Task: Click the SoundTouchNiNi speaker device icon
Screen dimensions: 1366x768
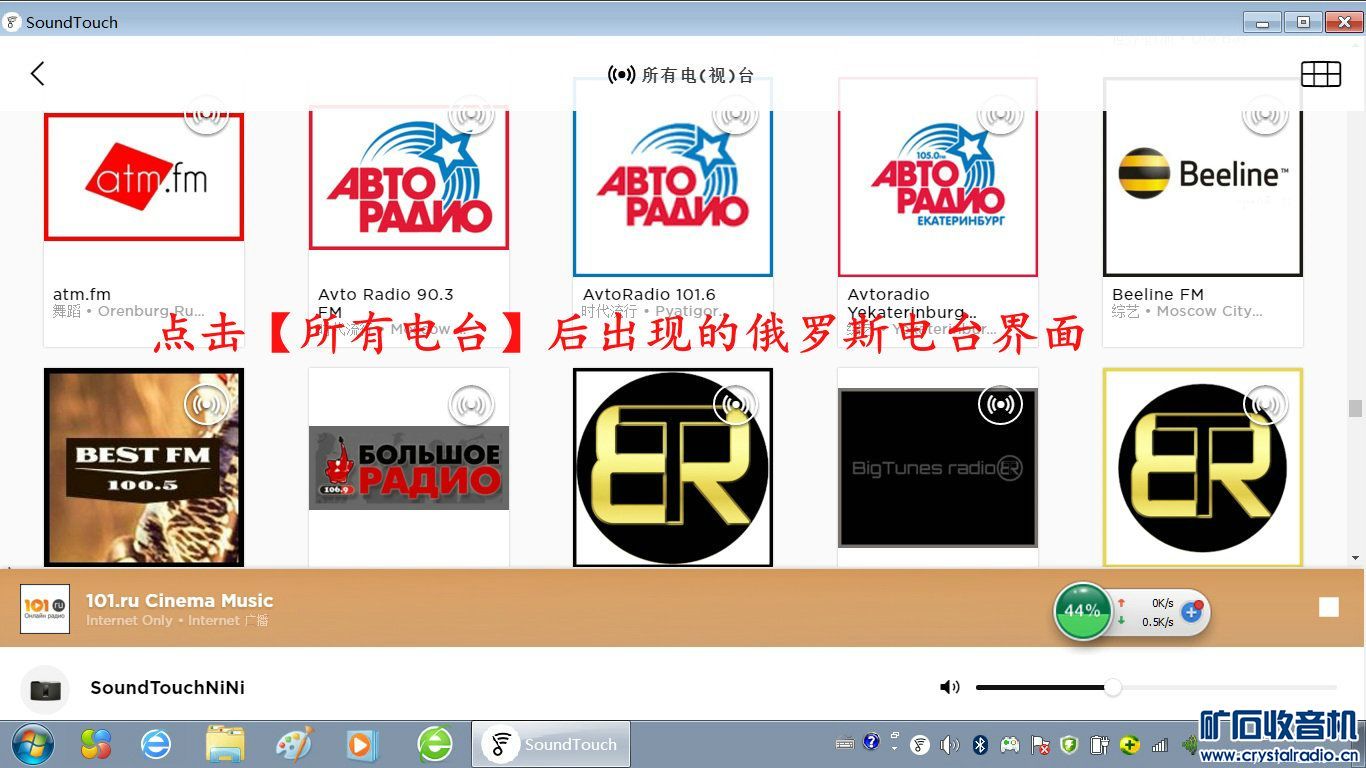Action: click(x=45, y=689)
